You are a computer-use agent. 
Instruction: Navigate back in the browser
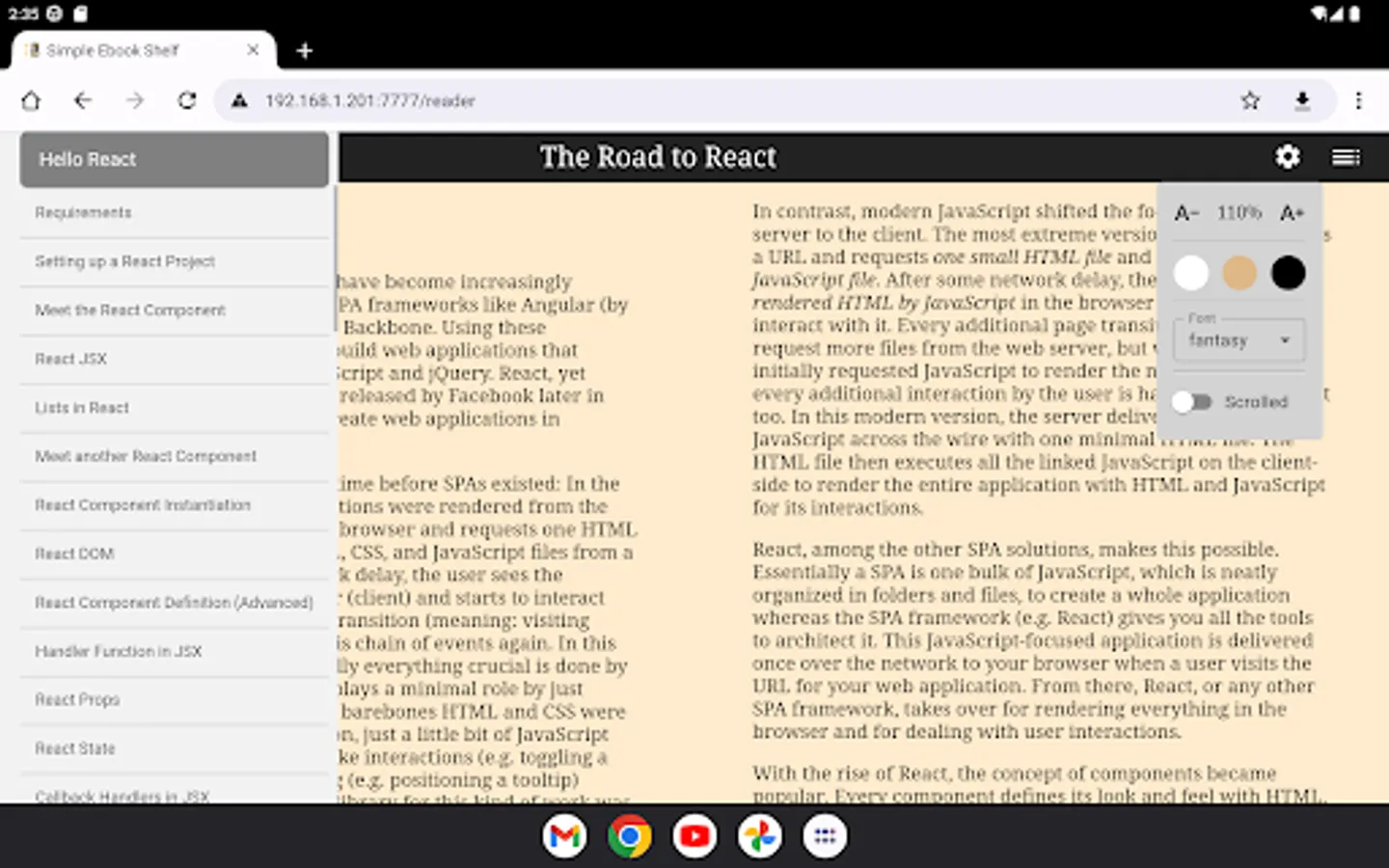point(83,100)
